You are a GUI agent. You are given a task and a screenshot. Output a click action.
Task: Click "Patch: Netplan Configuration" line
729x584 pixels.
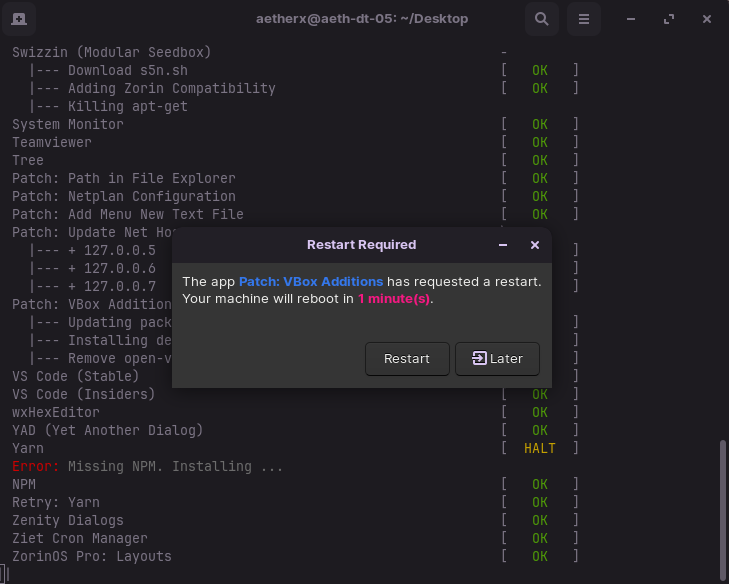pyautogui.click(x=124, y=196)
